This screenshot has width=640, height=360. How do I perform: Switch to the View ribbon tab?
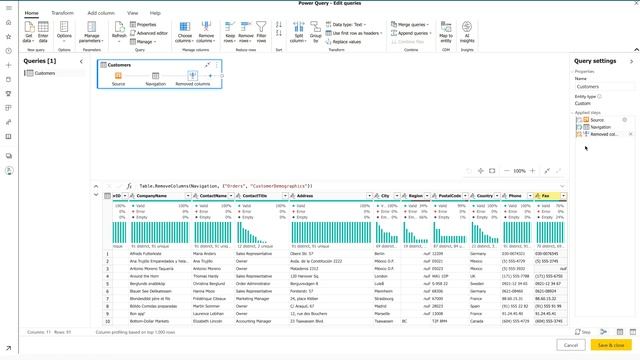click(x=133, y=13)
